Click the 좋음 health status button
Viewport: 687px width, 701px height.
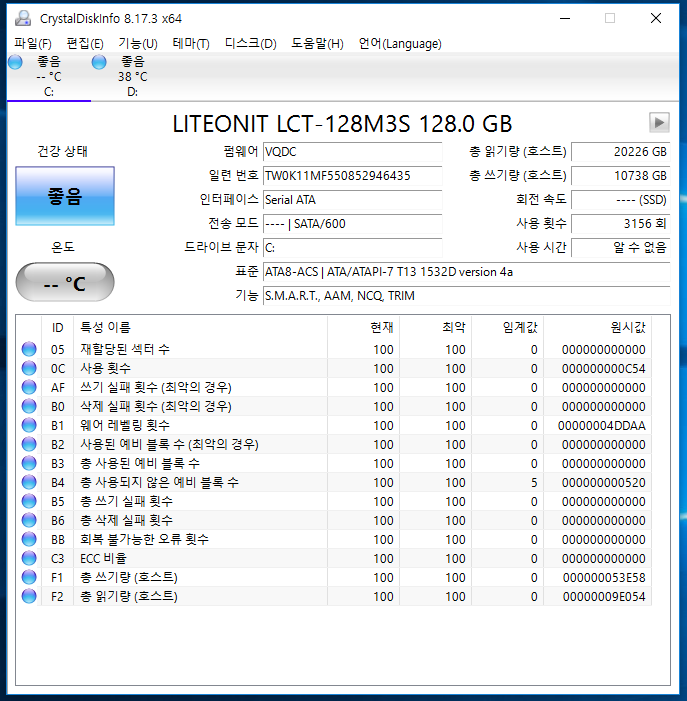click(65, 196)
